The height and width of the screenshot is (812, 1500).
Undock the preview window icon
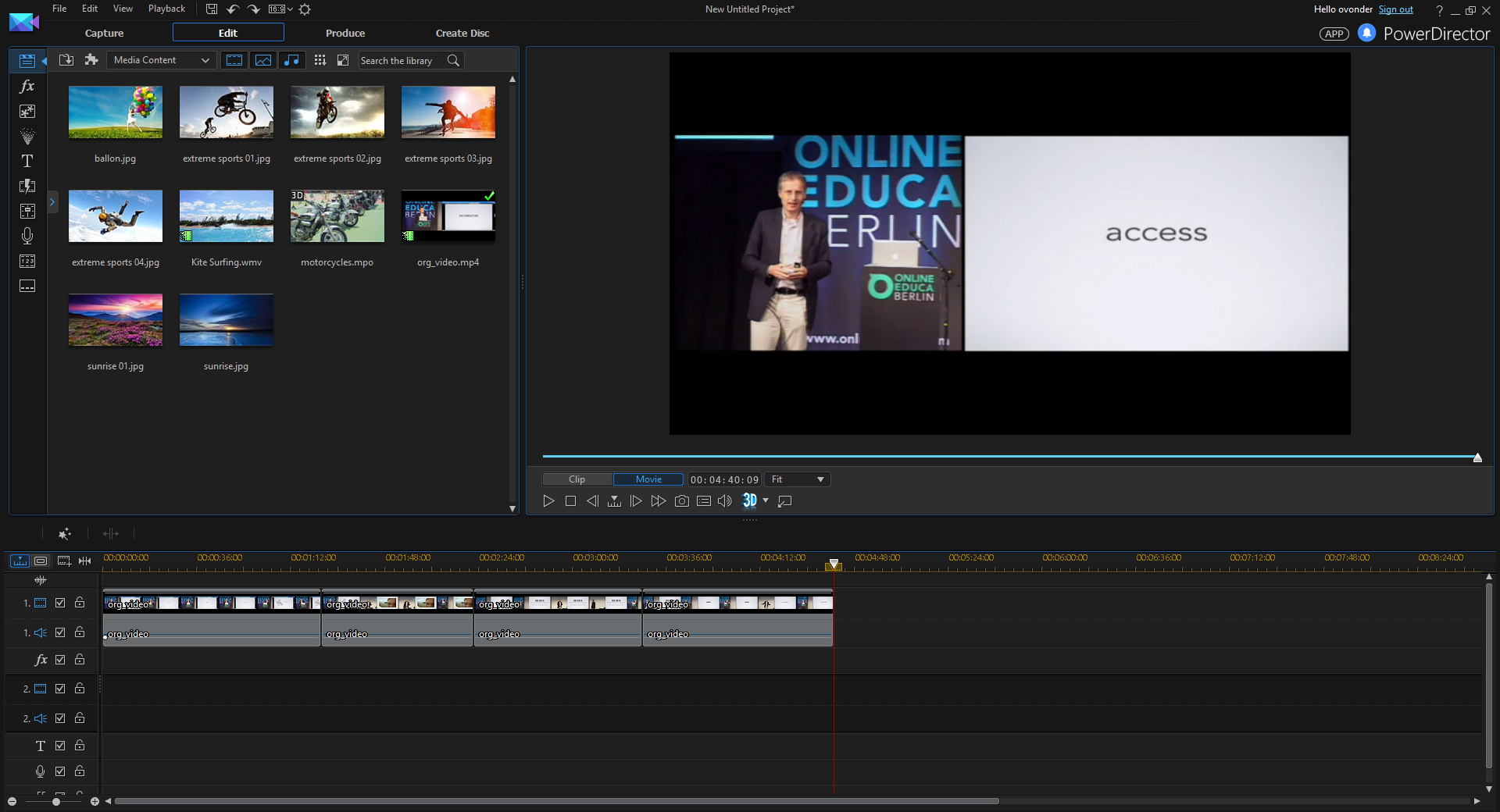(785, 501)
